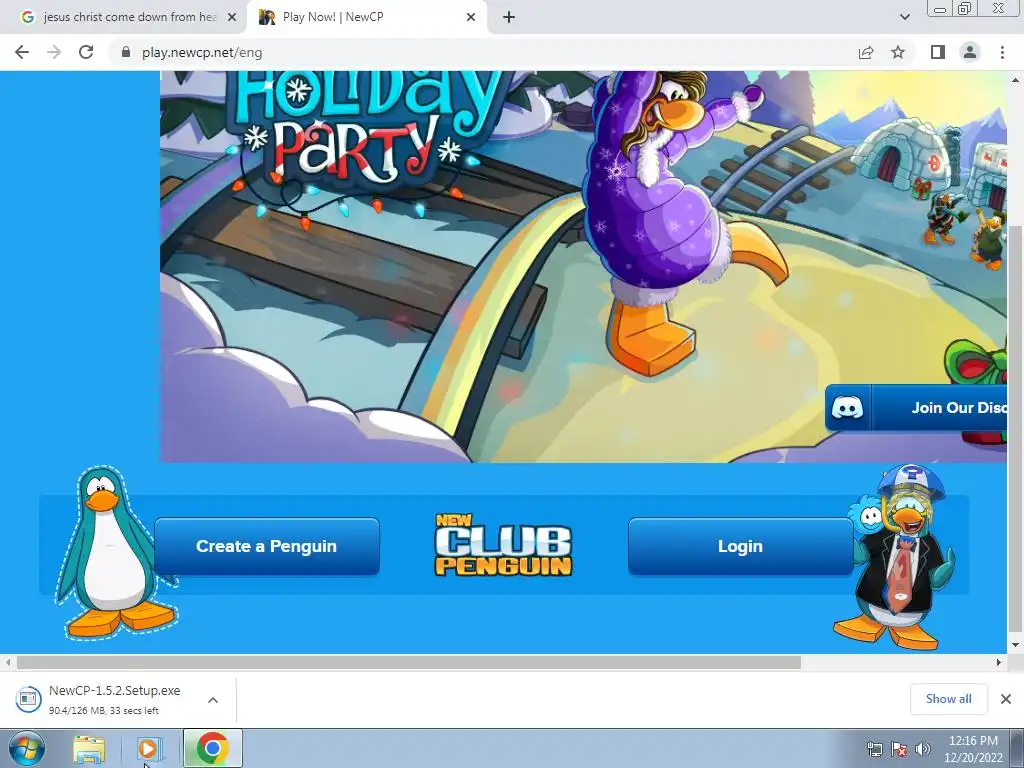Click the Discord logo icon

coord(847,408)
